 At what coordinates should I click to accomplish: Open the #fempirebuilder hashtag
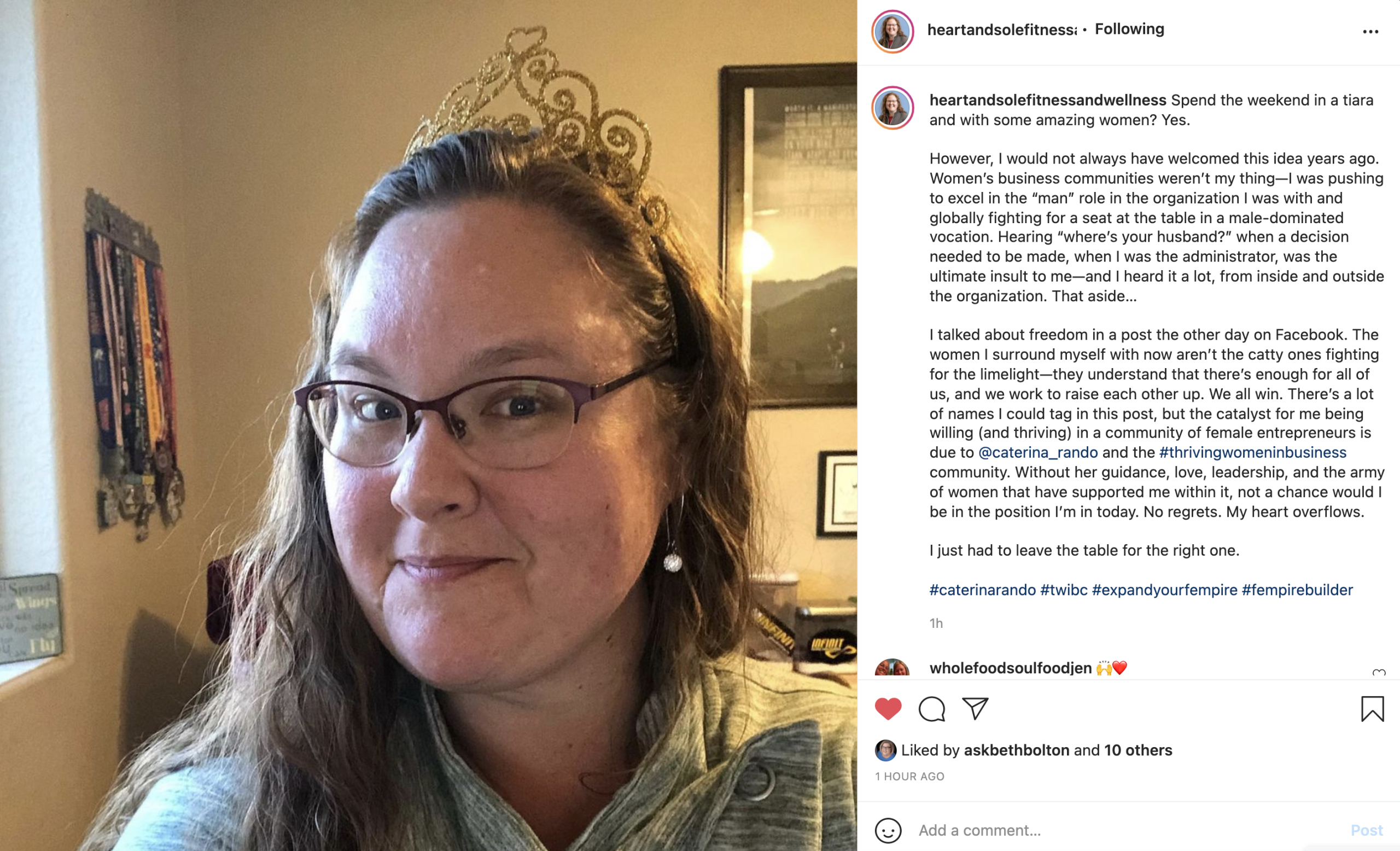point(1297,590)
